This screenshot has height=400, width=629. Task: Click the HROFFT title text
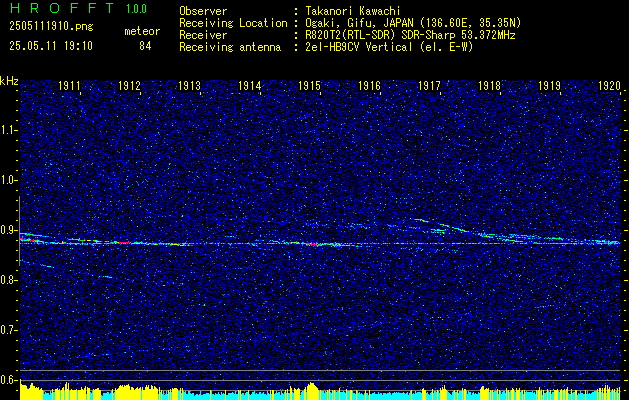(62, 8)
